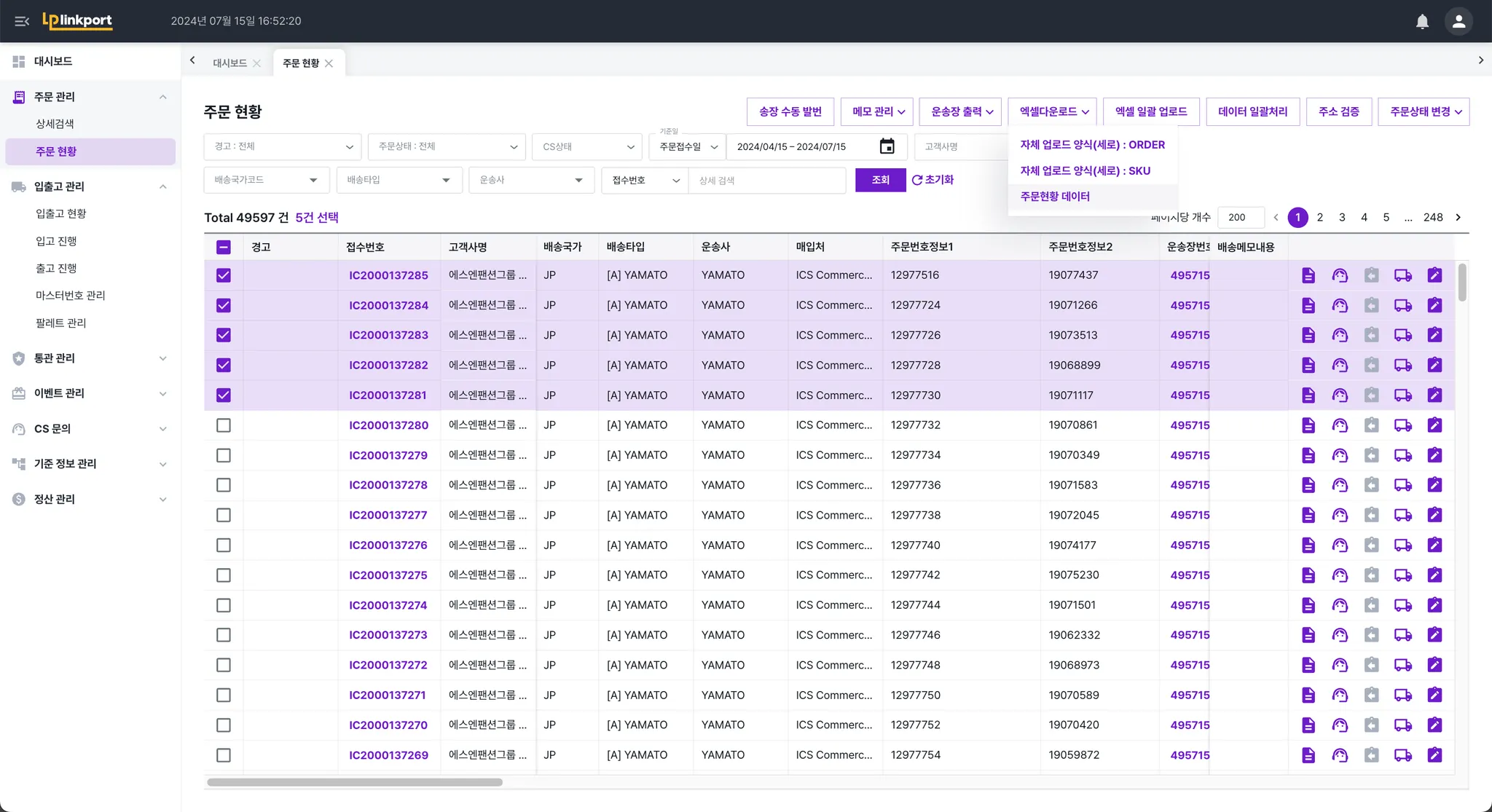
Task: Open the user profile avatar
Action: point(1458,21)
